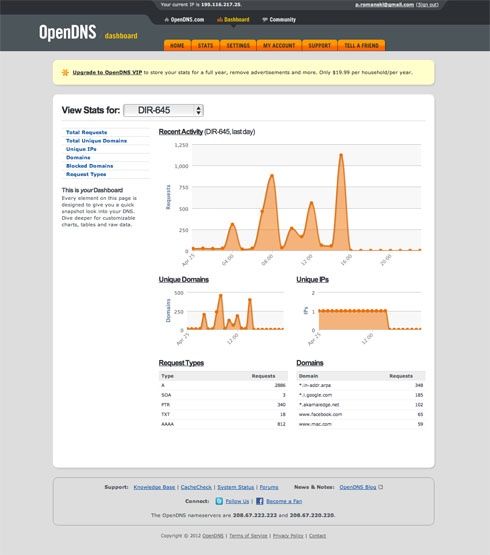Go to the MY ACCOUNT tab
Screen dimensions: 490x555
(x=279, y=45)
